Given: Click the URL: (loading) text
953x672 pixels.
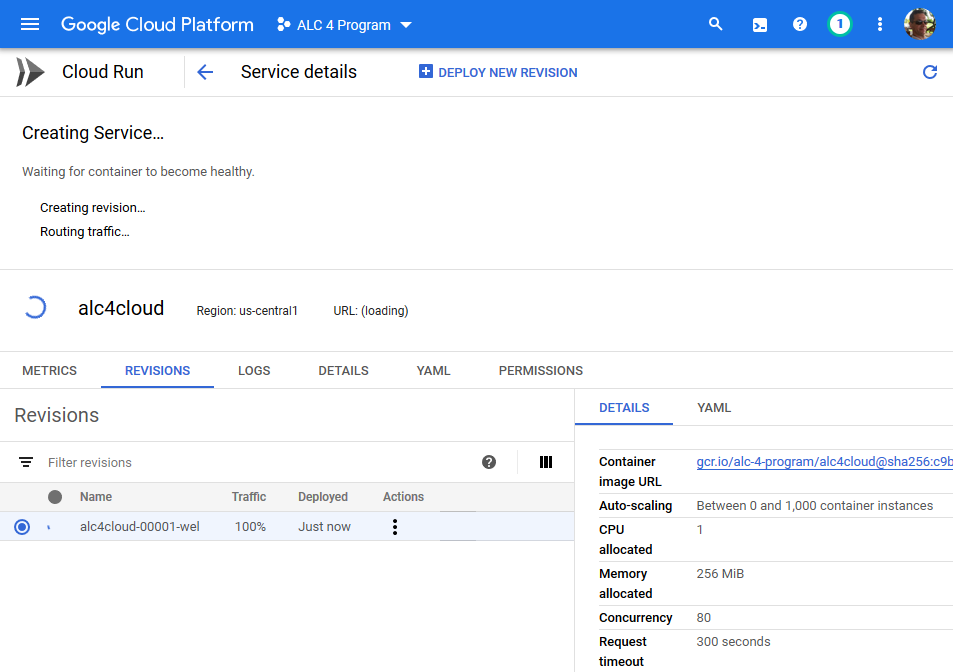Looking at the screenshot, I should click(371, 311).
